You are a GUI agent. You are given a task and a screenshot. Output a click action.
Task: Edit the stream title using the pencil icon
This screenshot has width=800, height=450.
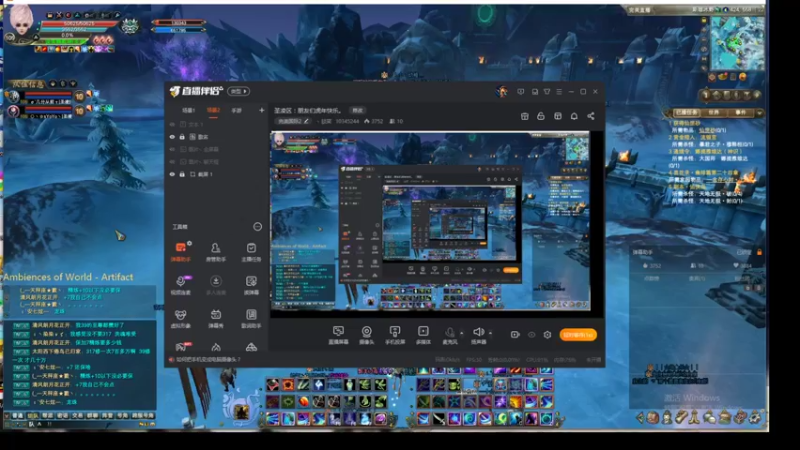(306, 121)
